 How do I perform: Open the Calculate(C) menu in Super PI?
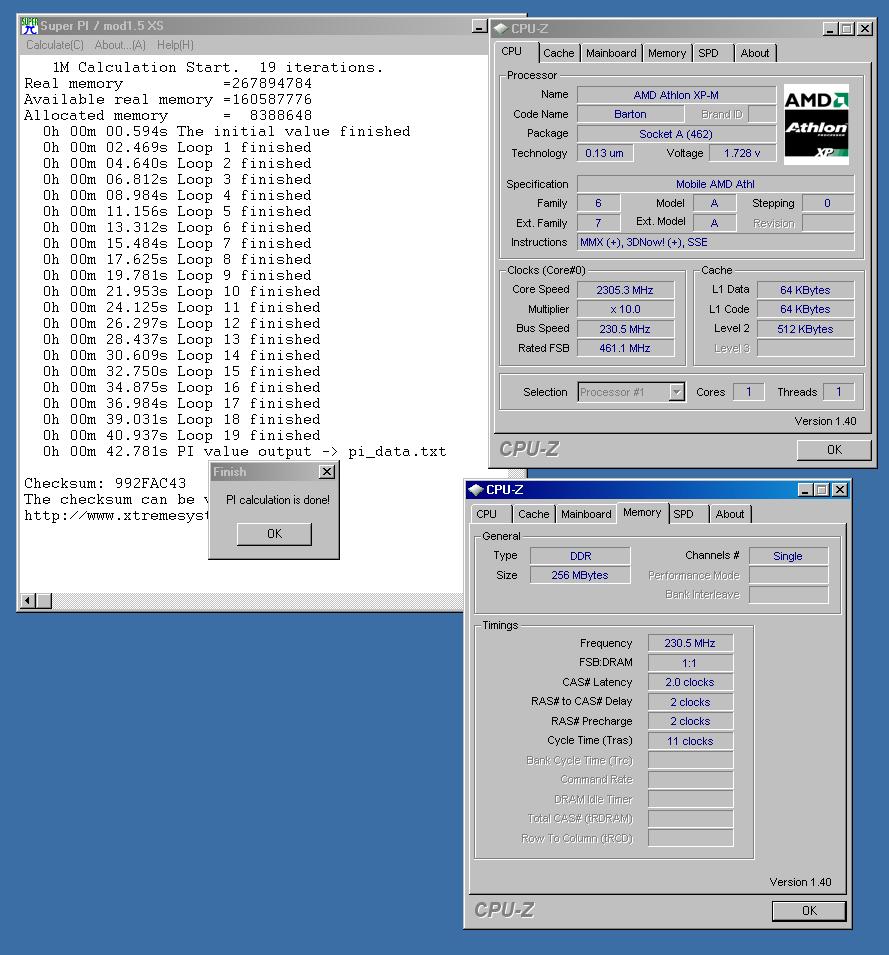(x=55, y=45)
